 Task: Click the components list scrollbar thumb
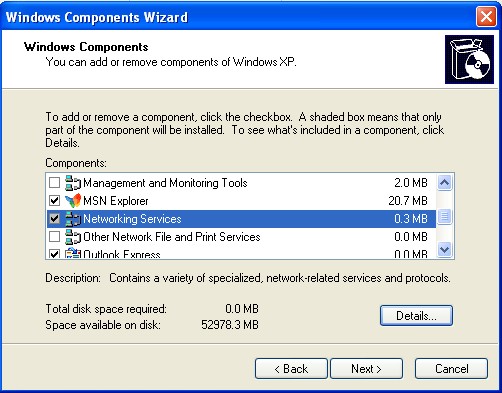pyautogui.click(x=445, y=216)
